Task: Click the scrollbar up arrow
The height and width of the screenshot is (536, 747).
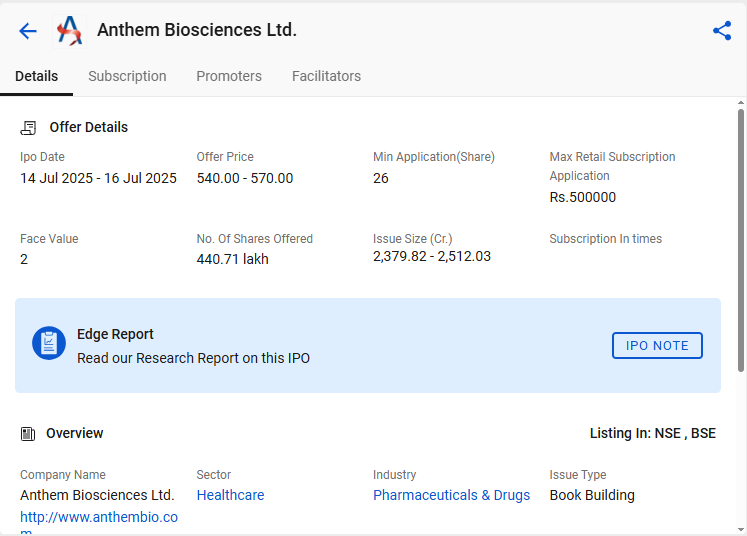Action: pyautogui.click(x=741, y=102)
